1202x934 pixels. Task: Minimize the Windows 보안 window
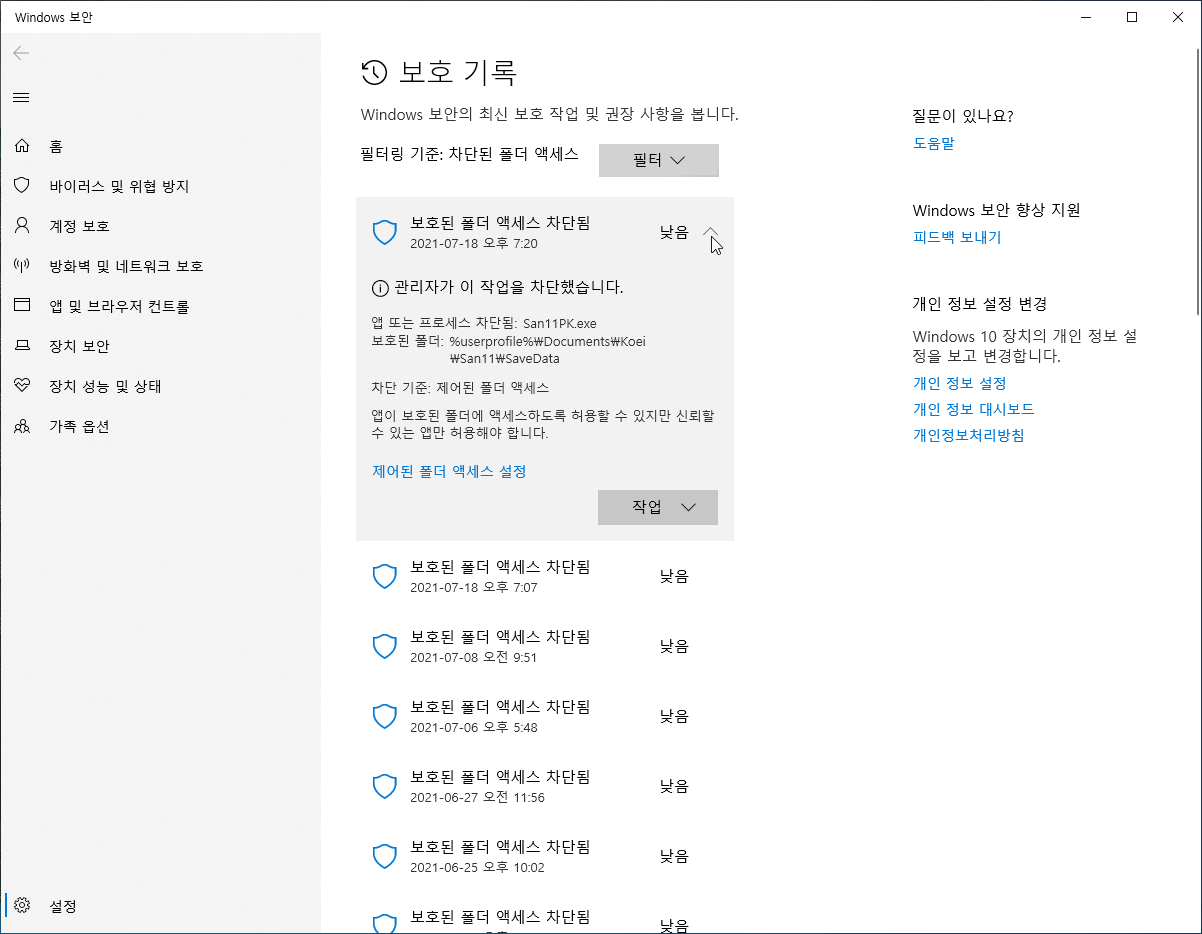coord(1086,17)
